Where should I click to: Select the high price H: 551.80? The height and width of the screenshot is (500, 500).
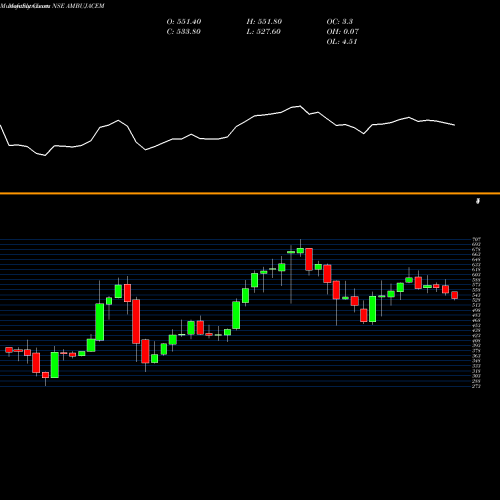pos(264,22)
